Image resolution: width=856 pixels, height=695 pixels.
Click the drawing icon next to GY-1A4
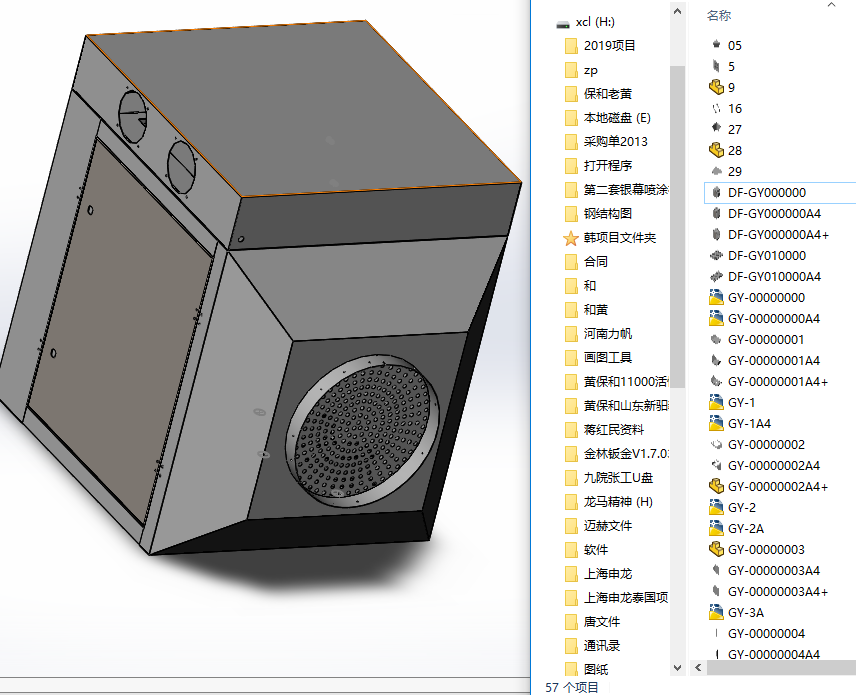(x=716, y=424)
